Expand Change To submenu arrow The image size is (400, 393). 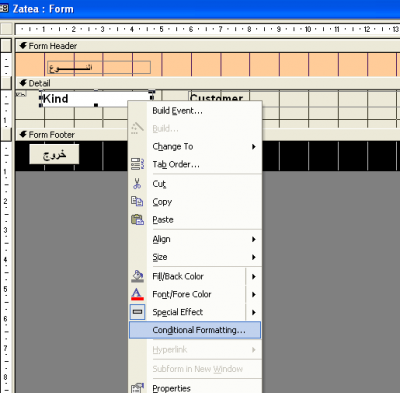254,146
